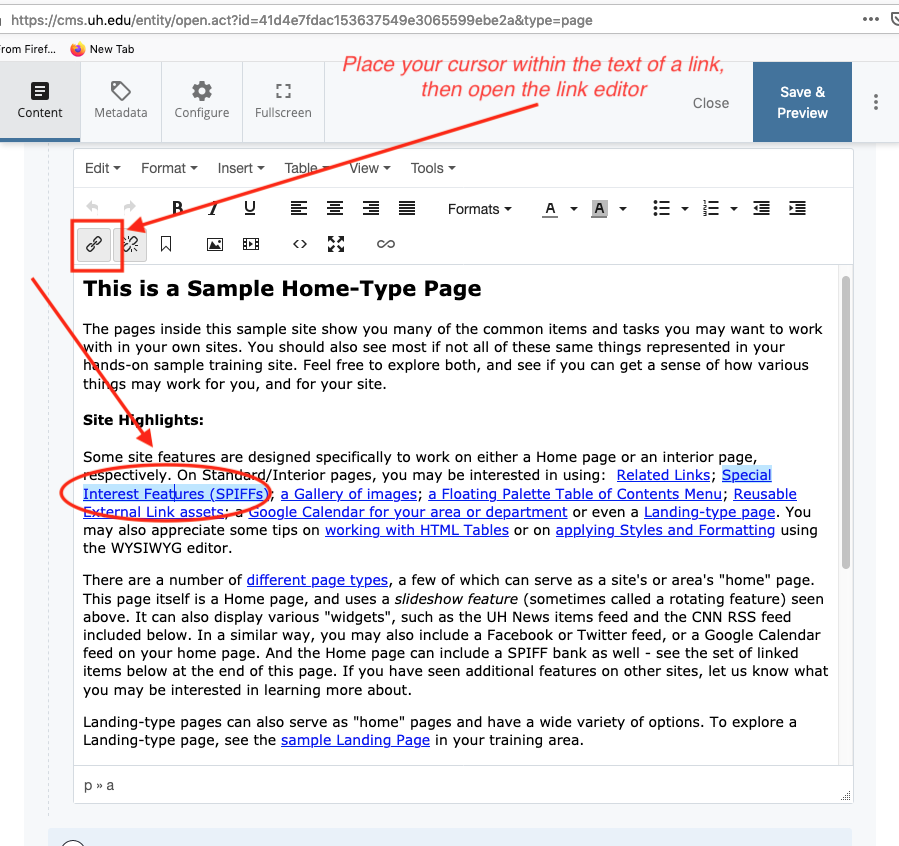Insert a bullet list
Viewport: 899px width, 846px height.
[x=661, y=209]
